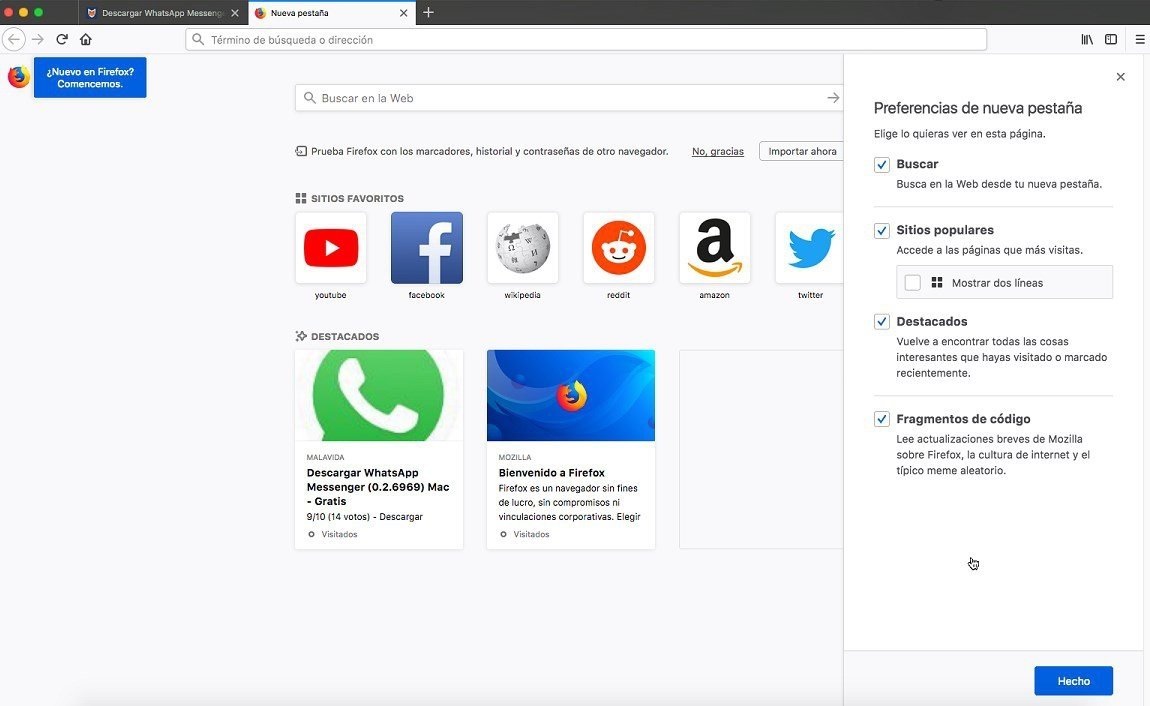Click the Hecho button
1150x706 pixels.
[x=1073, y=681]
